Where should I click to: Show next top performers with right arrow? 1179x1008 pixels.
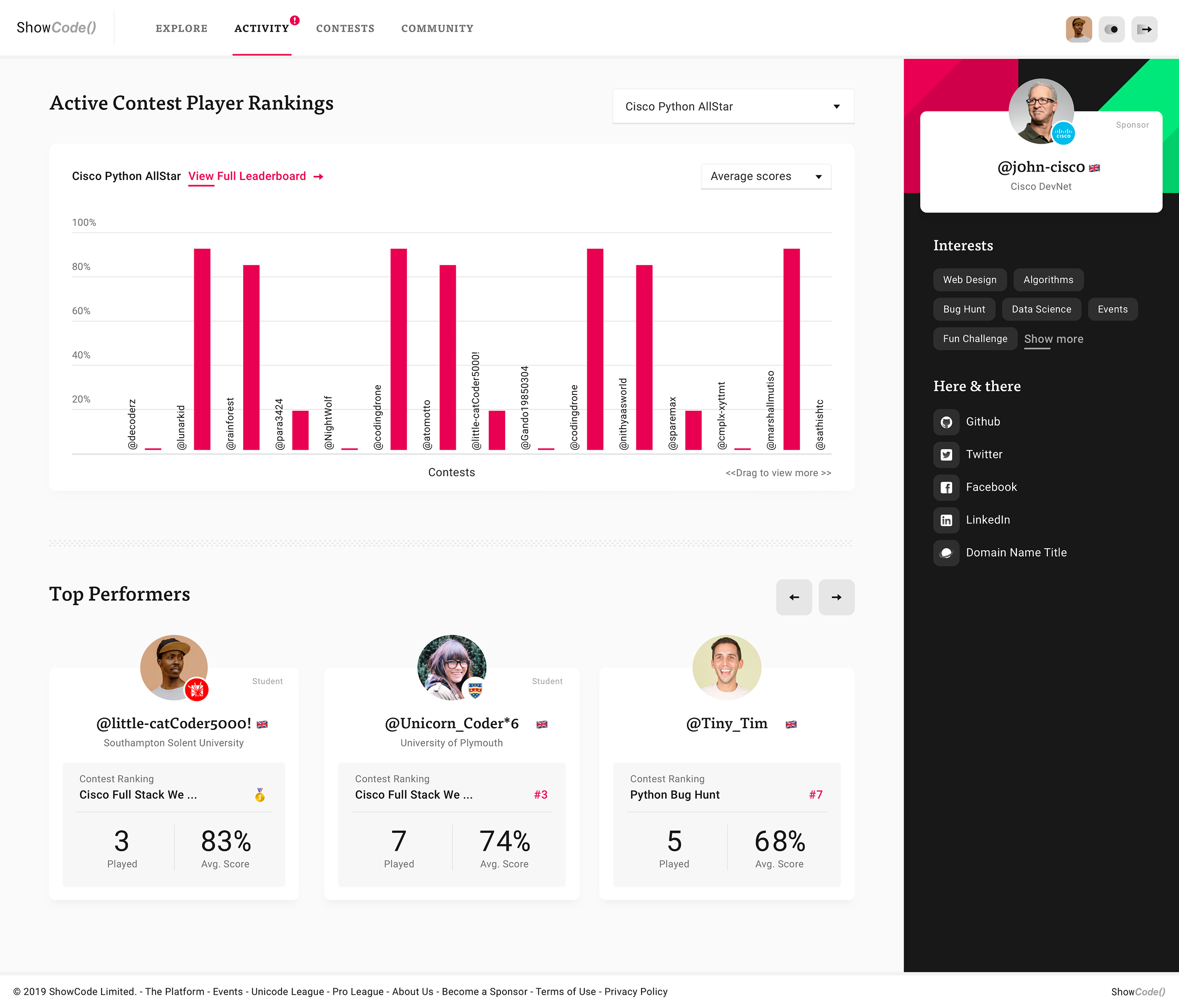[836, 597]
